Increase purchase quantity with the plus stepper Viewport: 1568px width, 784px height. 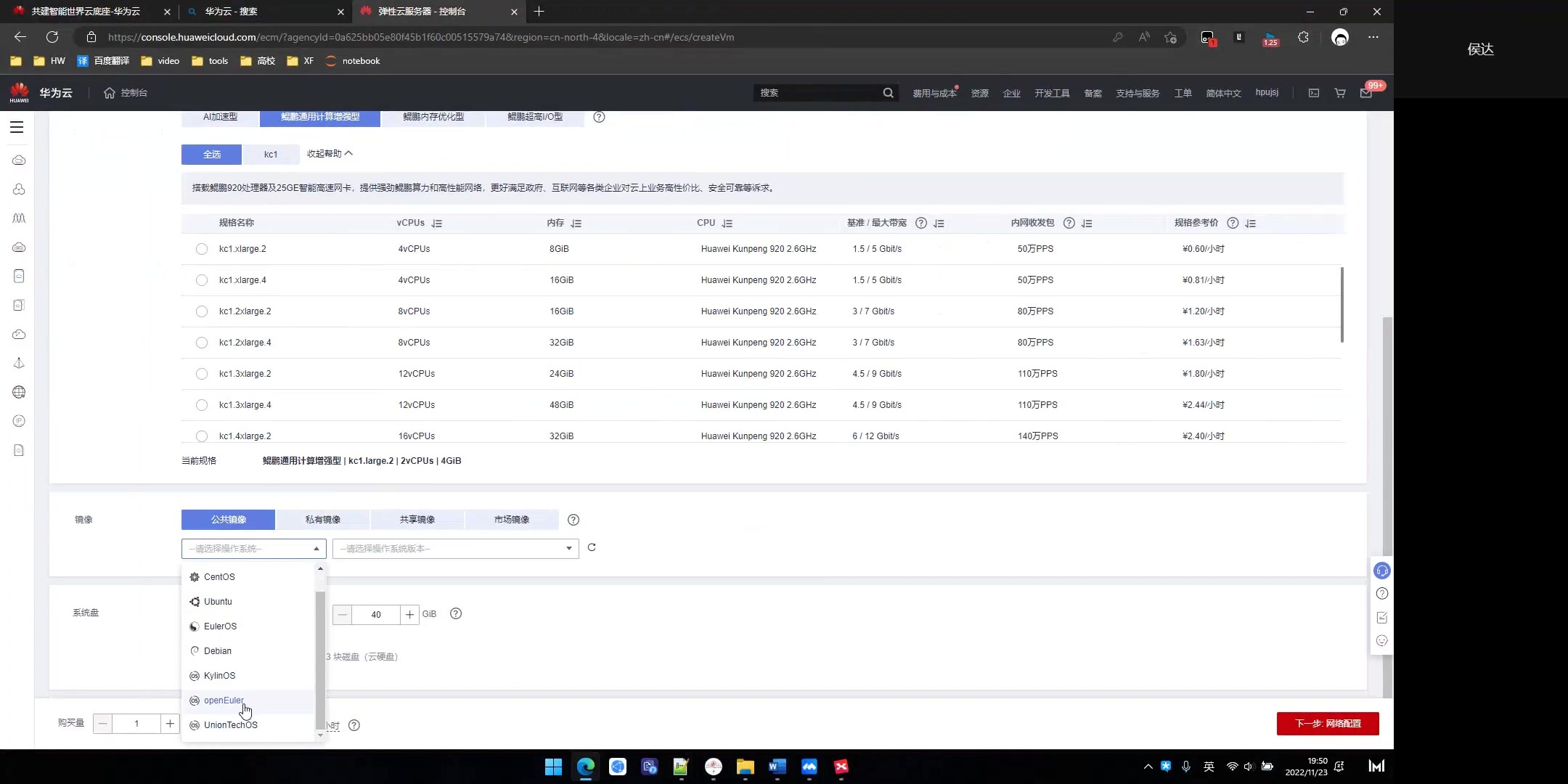(170, 723)
